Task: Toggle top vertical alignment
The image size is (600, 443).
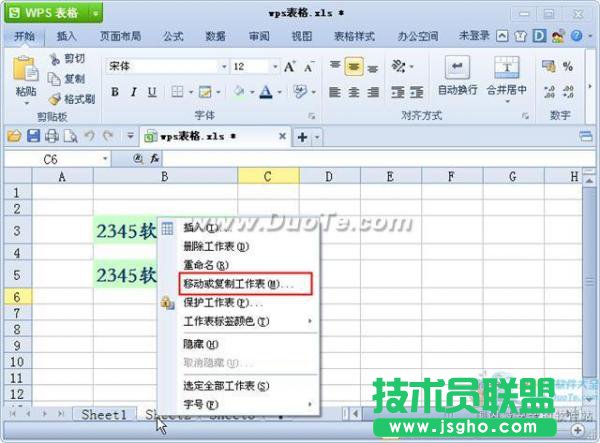Action: 335,66
